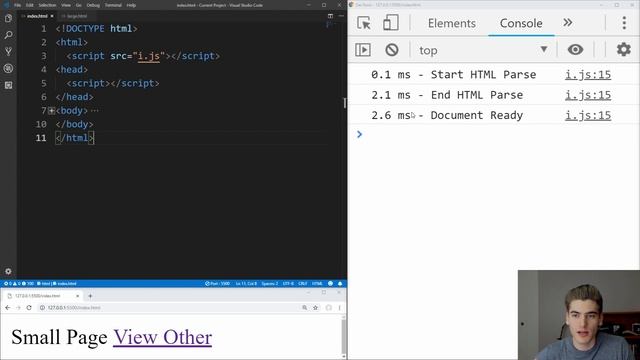
Task: Click the Document Ready console message
Action: point(447,116)
